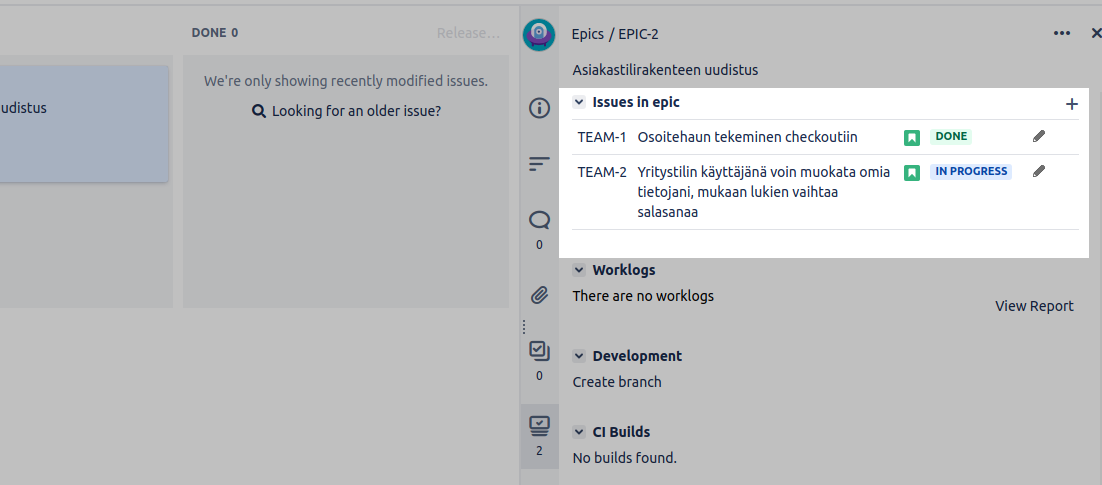
Task: Open the three-dots more actions menu
Action: [x=1062, y=33]
